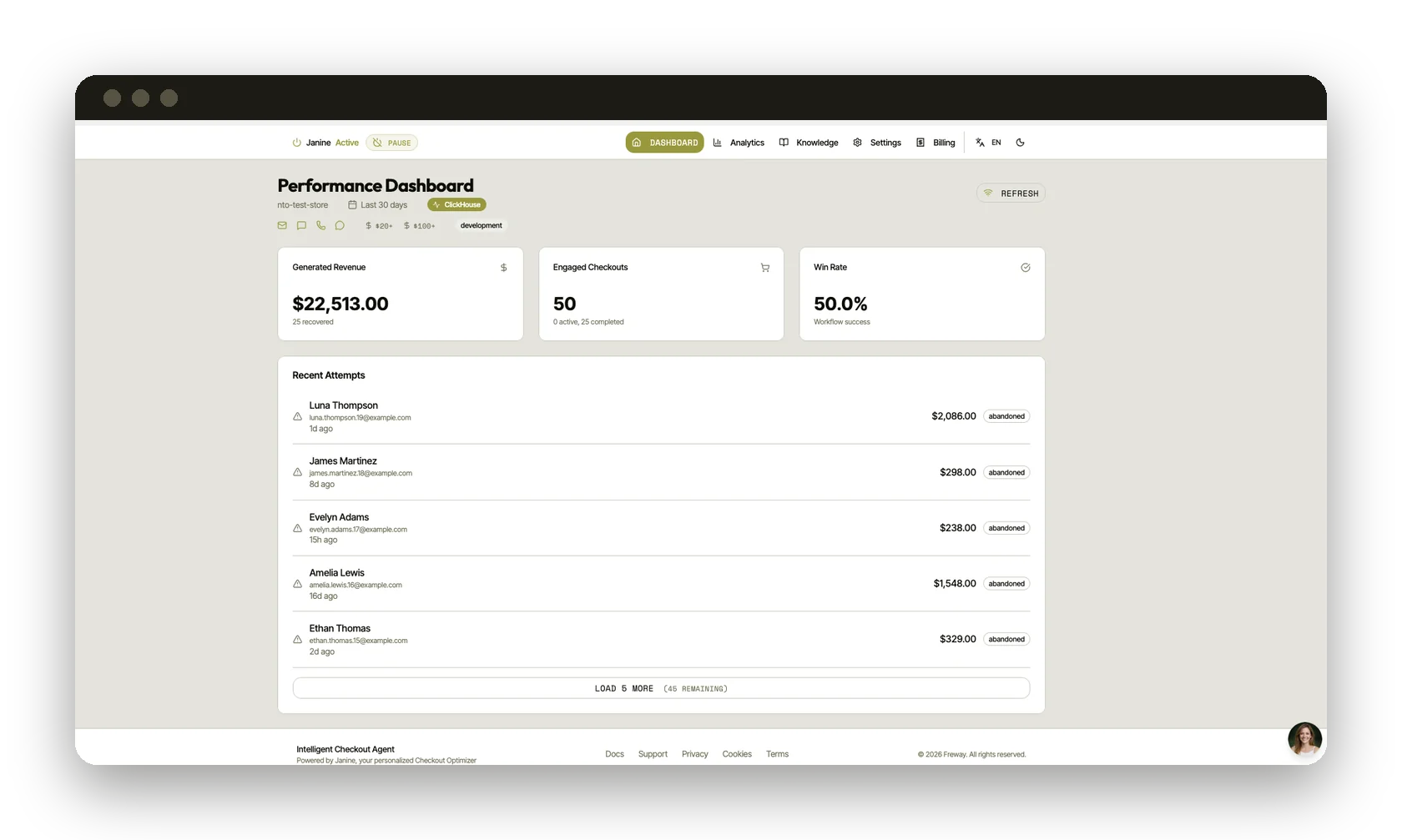Toggle dark mode with the moon icon
The width and height of the screenshot is (1402, 840).
click(x=1020, y=143)
